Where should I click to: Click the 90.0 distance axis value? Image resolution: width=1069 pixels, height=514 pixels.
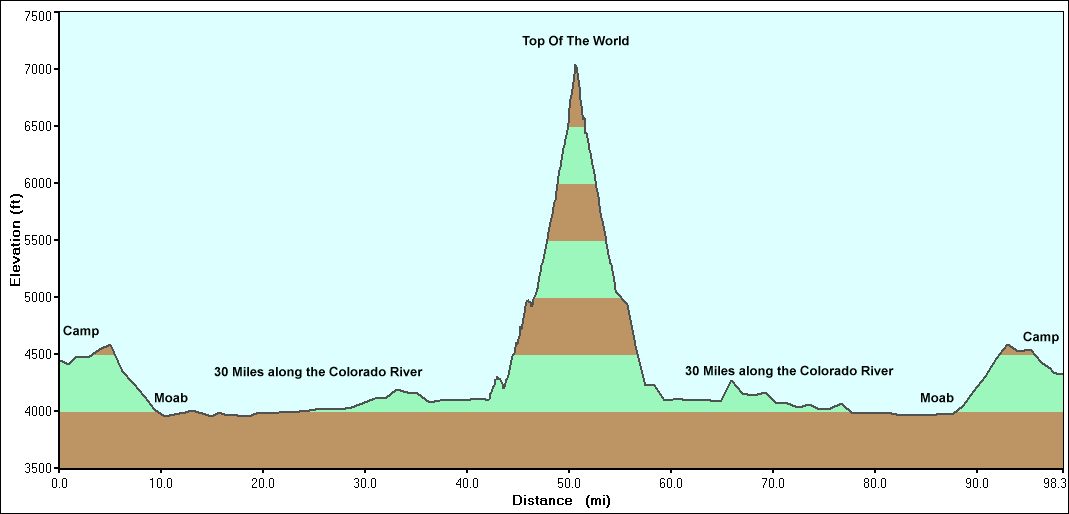pyautogui.click(x=977, y=483)
